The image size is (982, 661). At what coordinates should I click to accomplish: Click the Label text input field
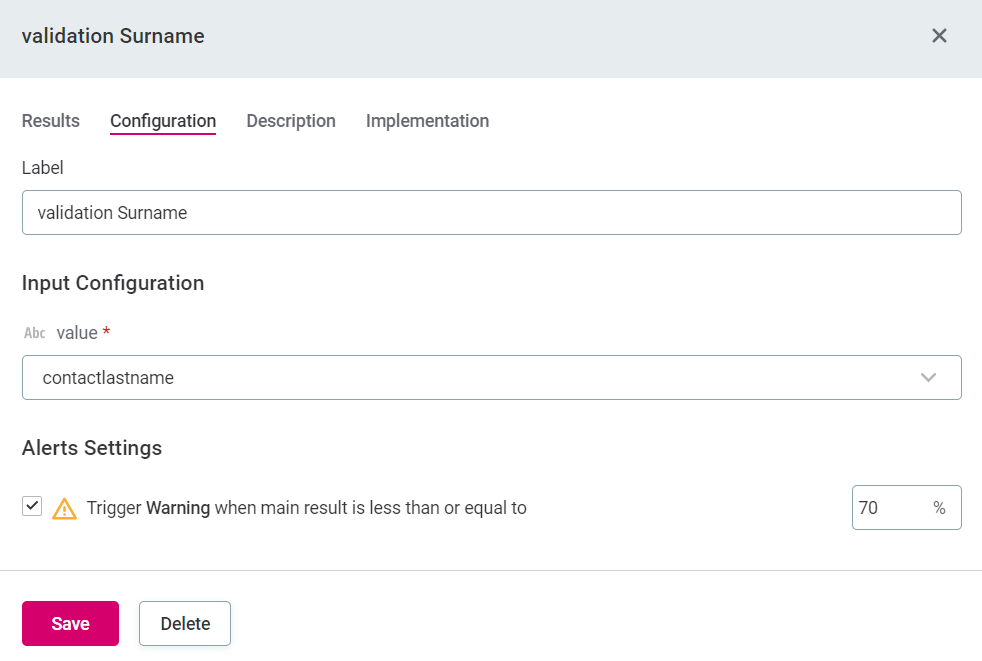491,213
